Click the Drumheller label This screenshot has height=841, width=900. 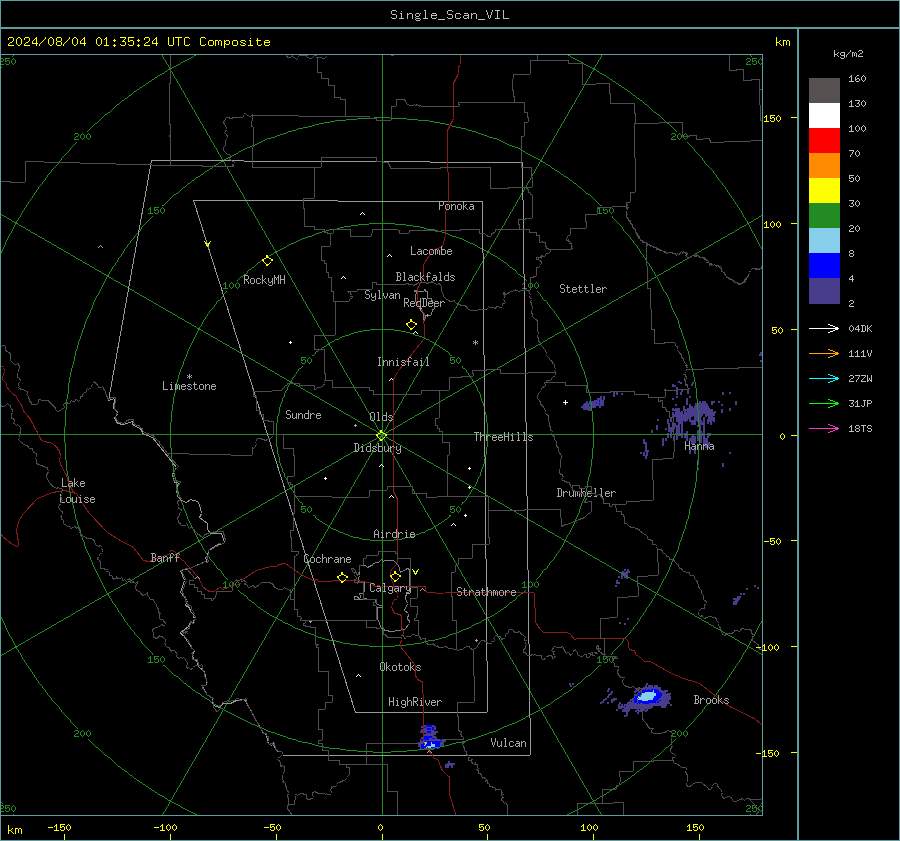pos(586,493)
